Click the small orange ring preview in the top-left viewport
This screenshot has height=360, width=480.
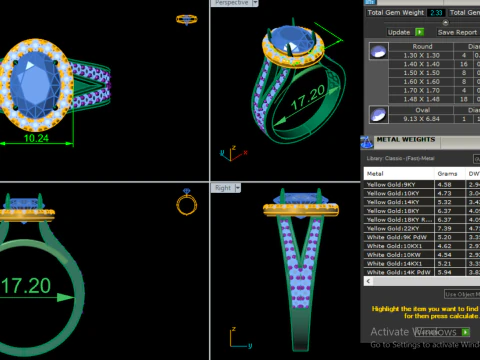pos(187,19)
